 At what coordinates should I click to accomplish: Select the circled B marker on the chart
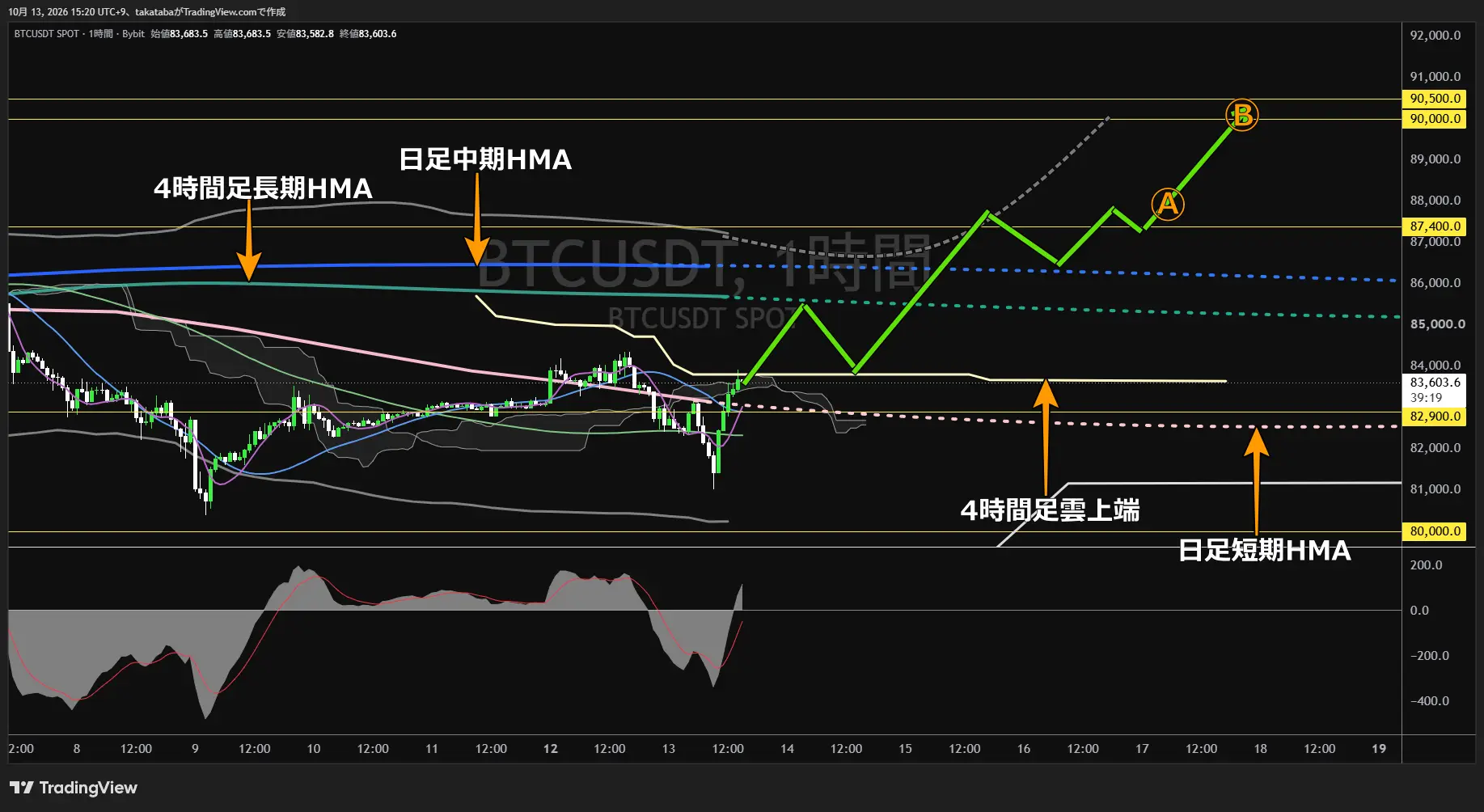pyautogui.click(x=1241, y=115)
